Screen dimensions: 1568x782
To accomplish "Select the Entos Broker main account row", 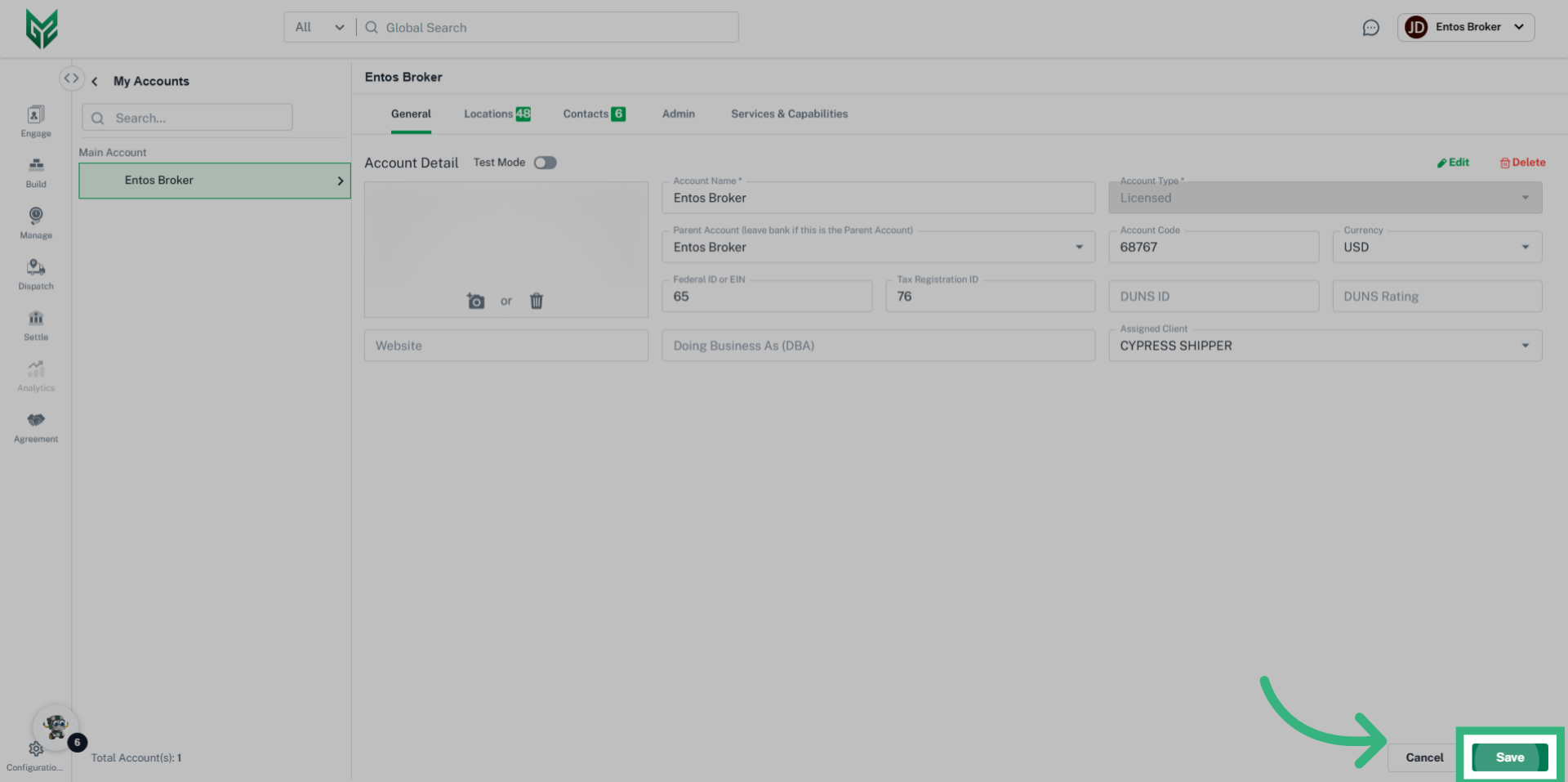I will point(215,181).
